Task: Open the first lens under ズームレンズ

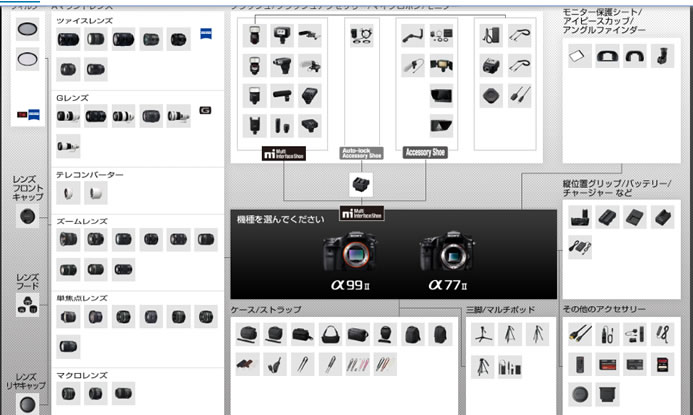Action: [68, 240]
